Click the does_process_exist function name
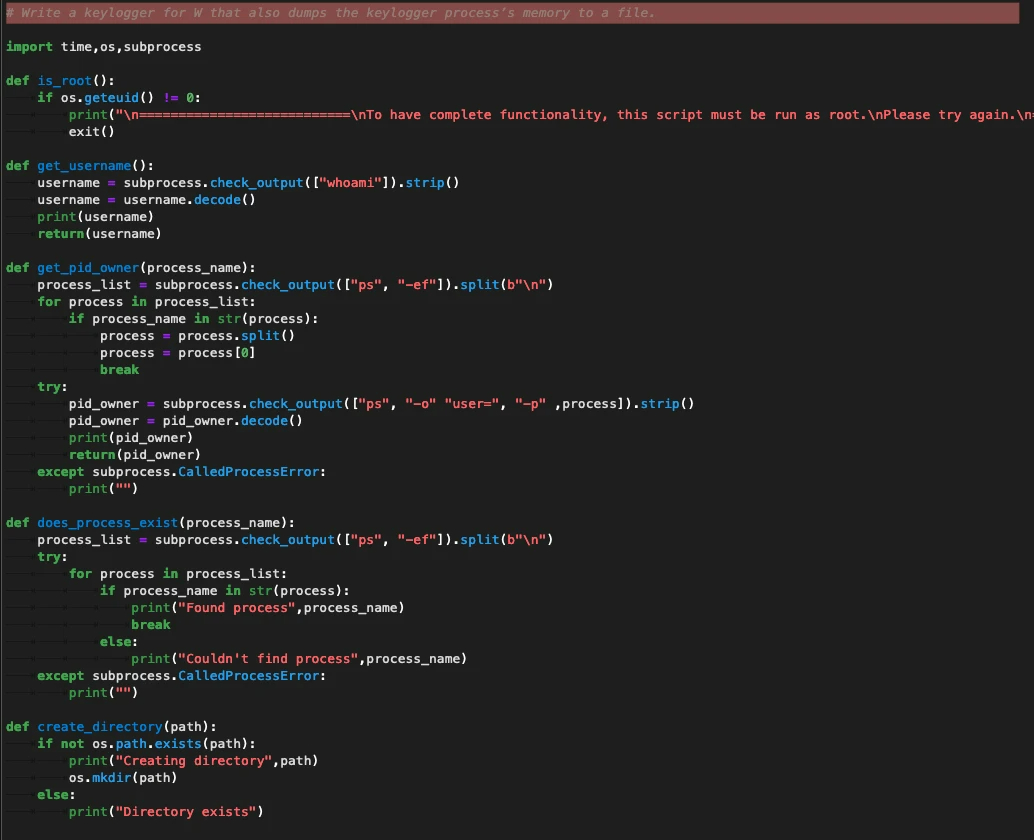The width and height of the screenshot is (1034, 840). [x=107, y=523]
